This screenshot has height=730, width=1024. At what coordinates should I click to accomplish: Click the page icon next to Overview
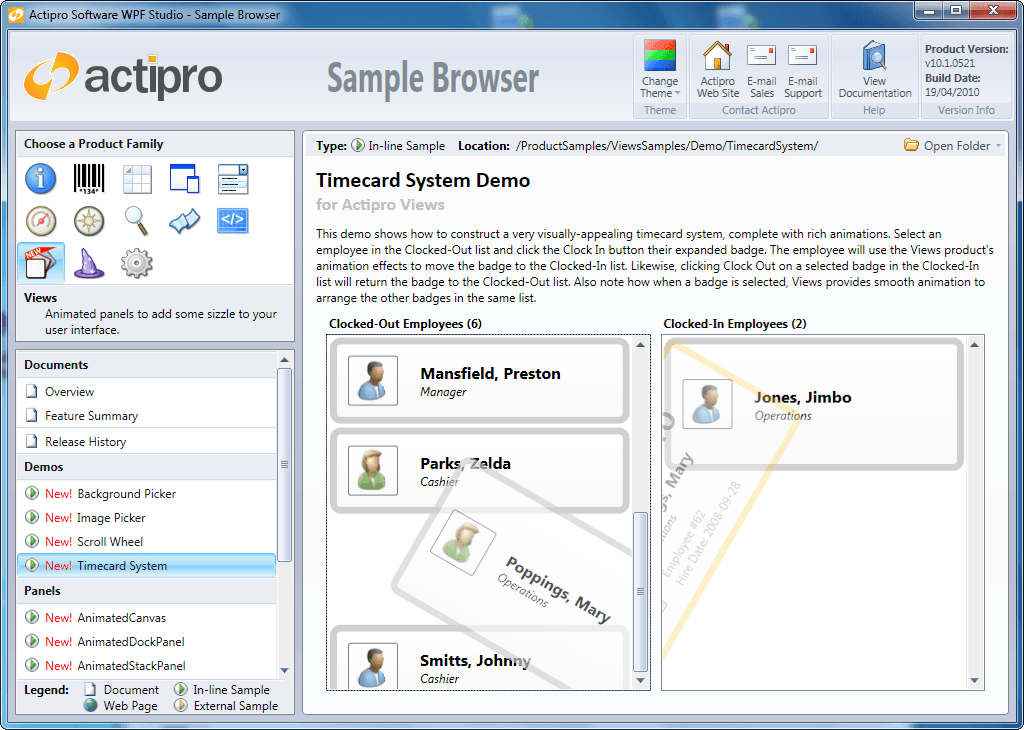[x=31, y=391]
